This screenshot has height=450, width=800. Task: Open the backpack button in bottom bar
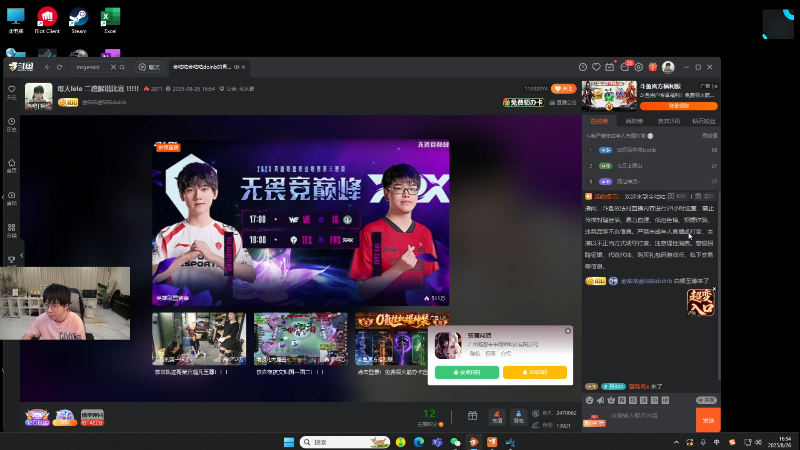pos(518,416)
